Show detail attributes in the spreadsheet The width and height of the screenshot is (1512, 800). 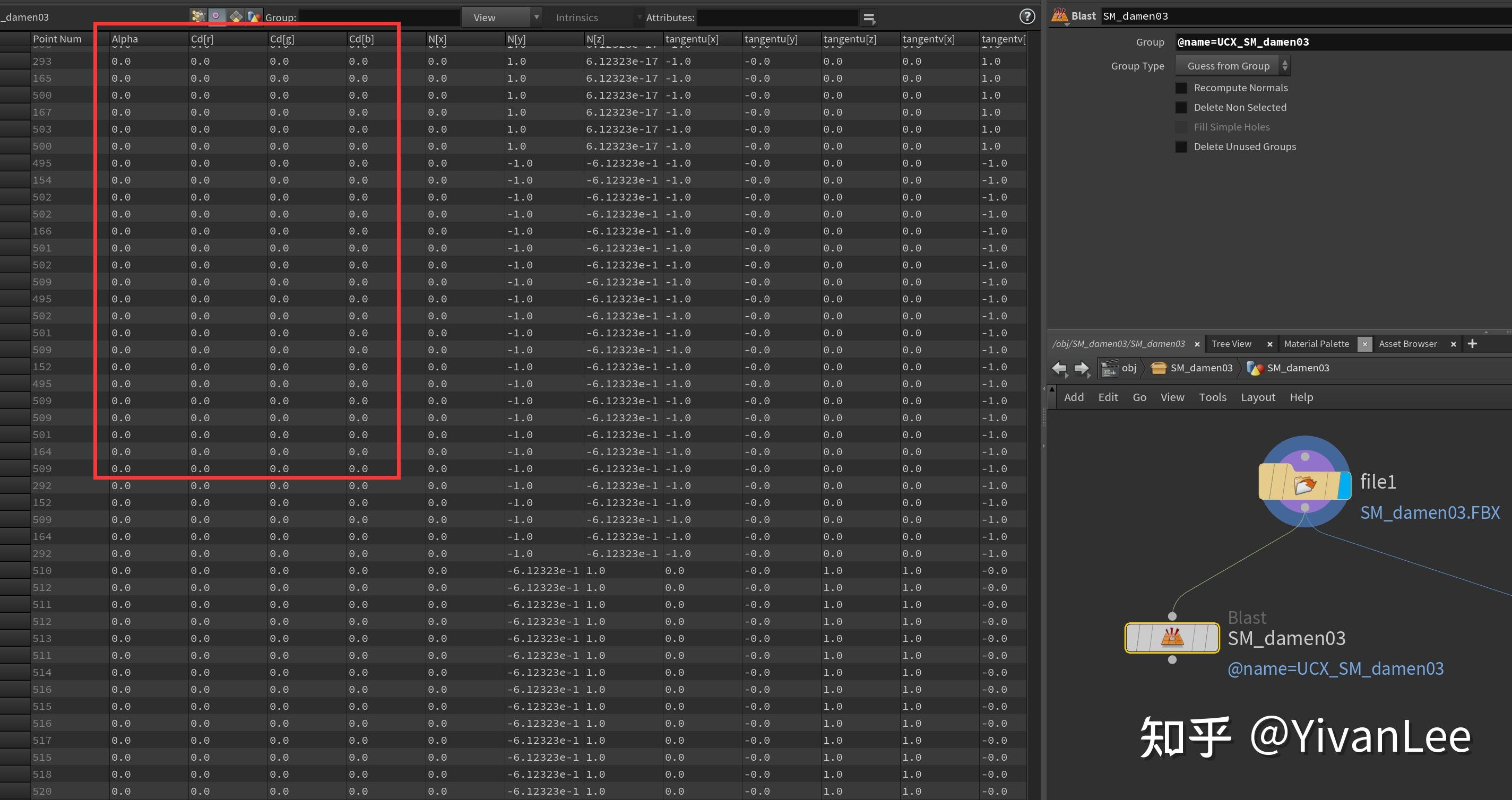(x=255, y=16)
